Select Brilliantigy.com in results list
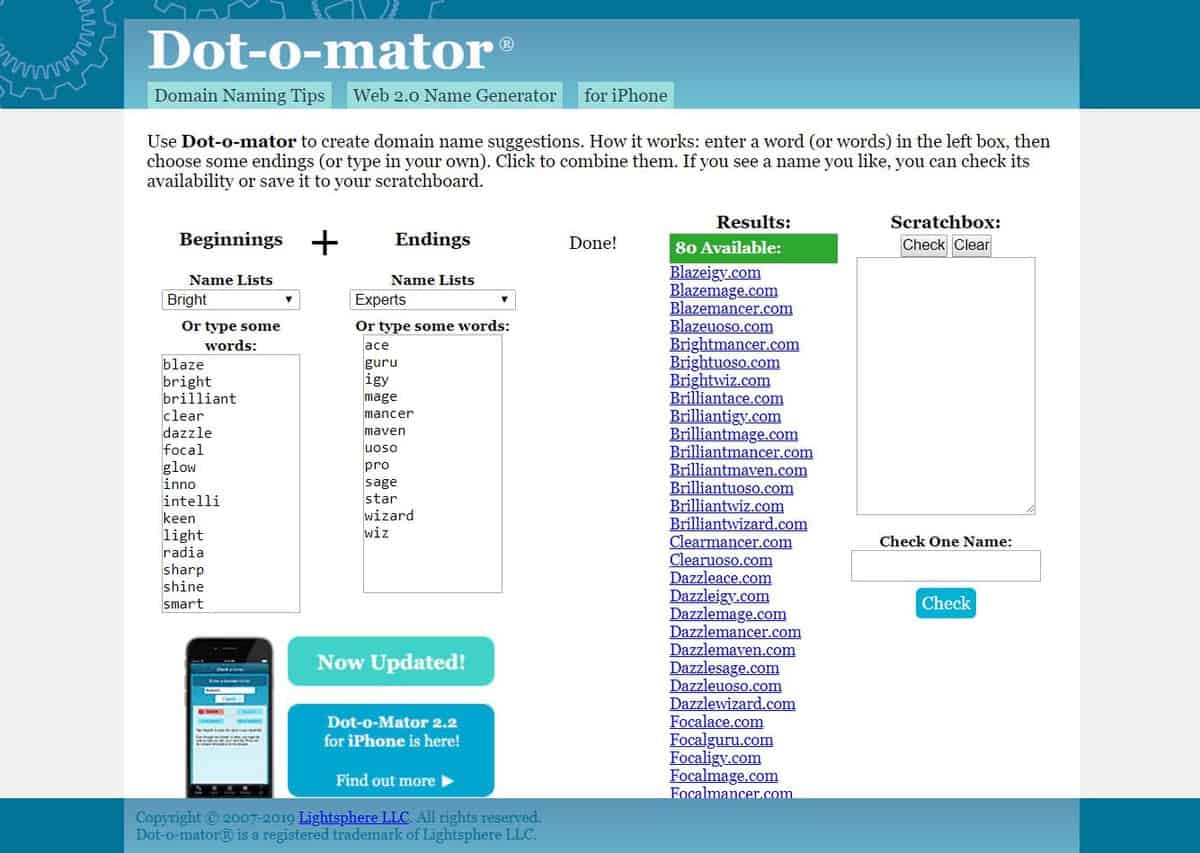 725,416
